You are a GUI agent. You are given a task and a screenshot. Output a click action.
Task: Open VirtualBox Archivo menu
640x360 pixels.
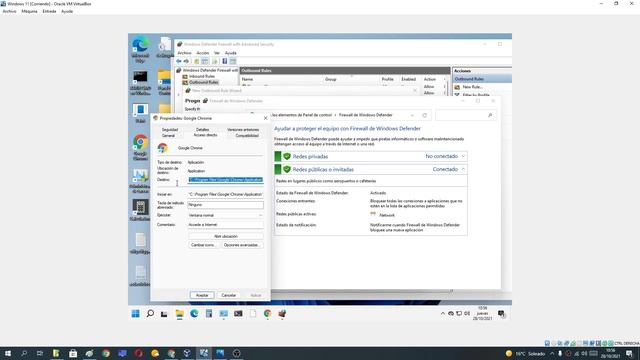point(9,11)
